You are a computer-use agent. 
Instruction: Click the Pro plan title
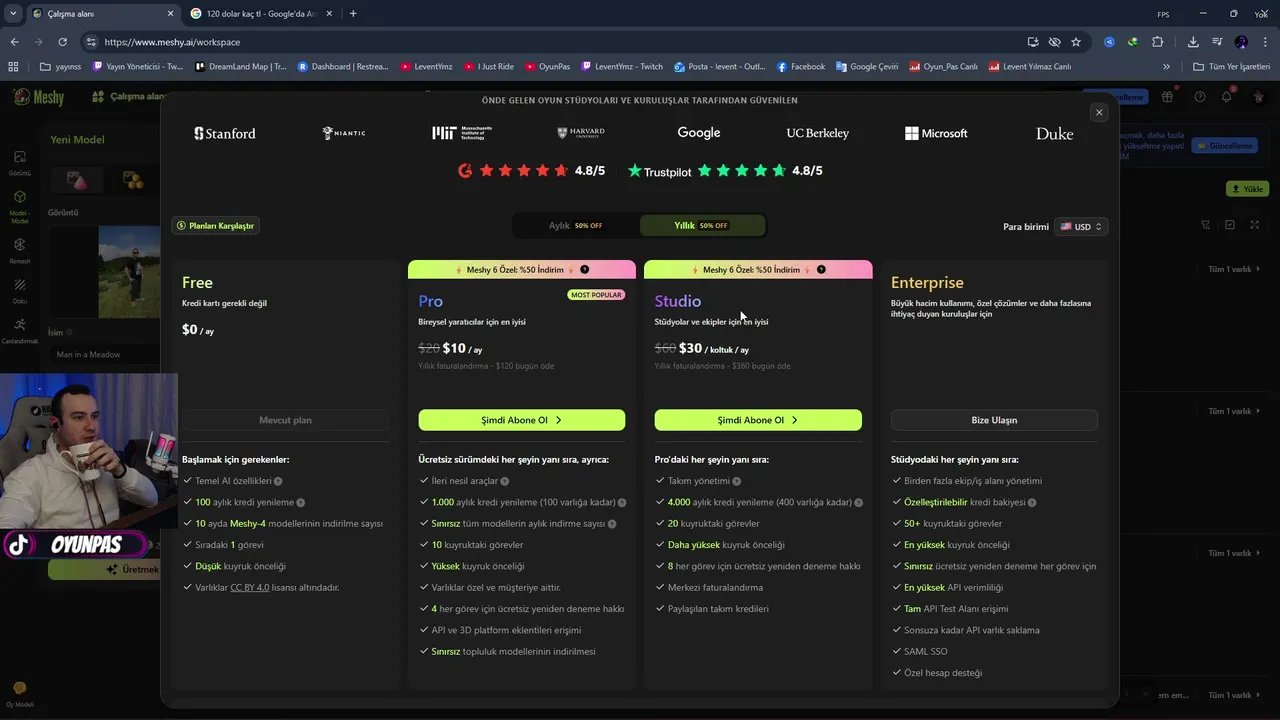pyautogui.click(x=431, y=301)
